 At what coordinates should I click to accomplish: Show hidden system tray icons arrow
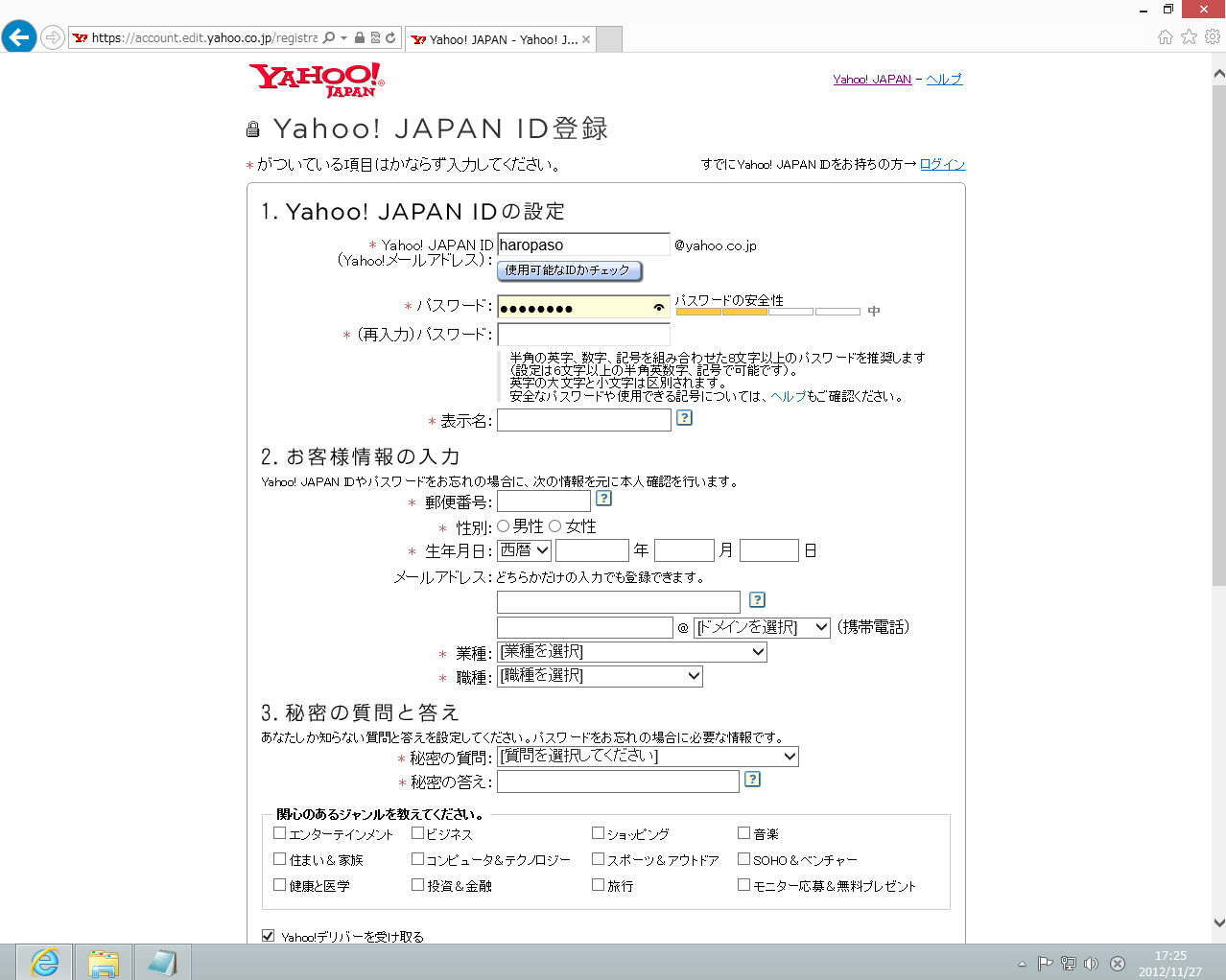click(1022, 964)
